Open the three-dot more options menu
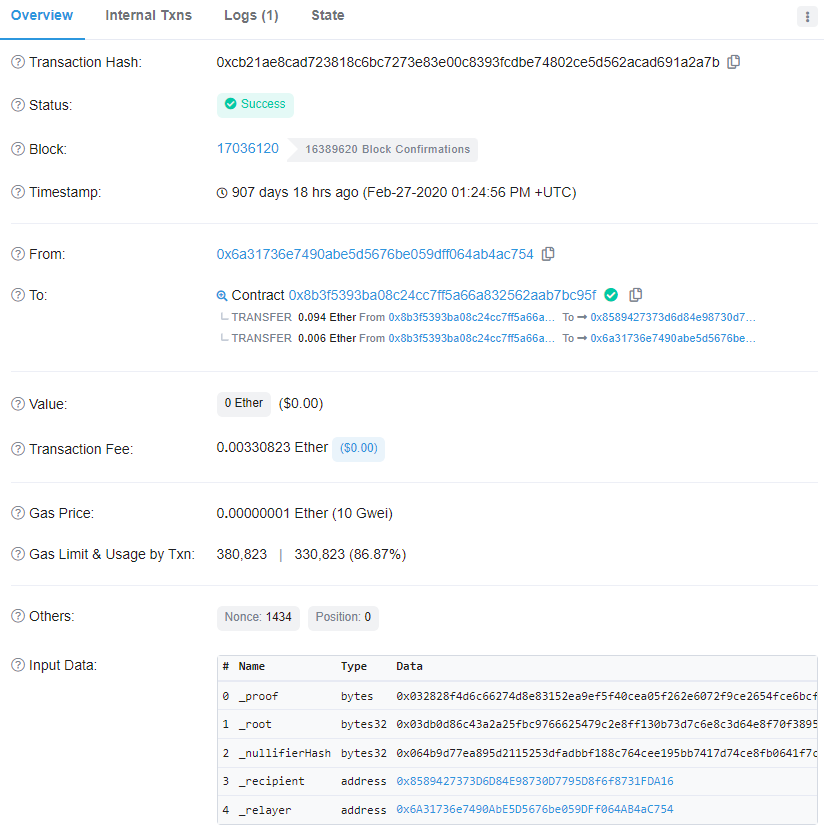Image resolution: width=824 pixels, height=829 pixels. 807,16
